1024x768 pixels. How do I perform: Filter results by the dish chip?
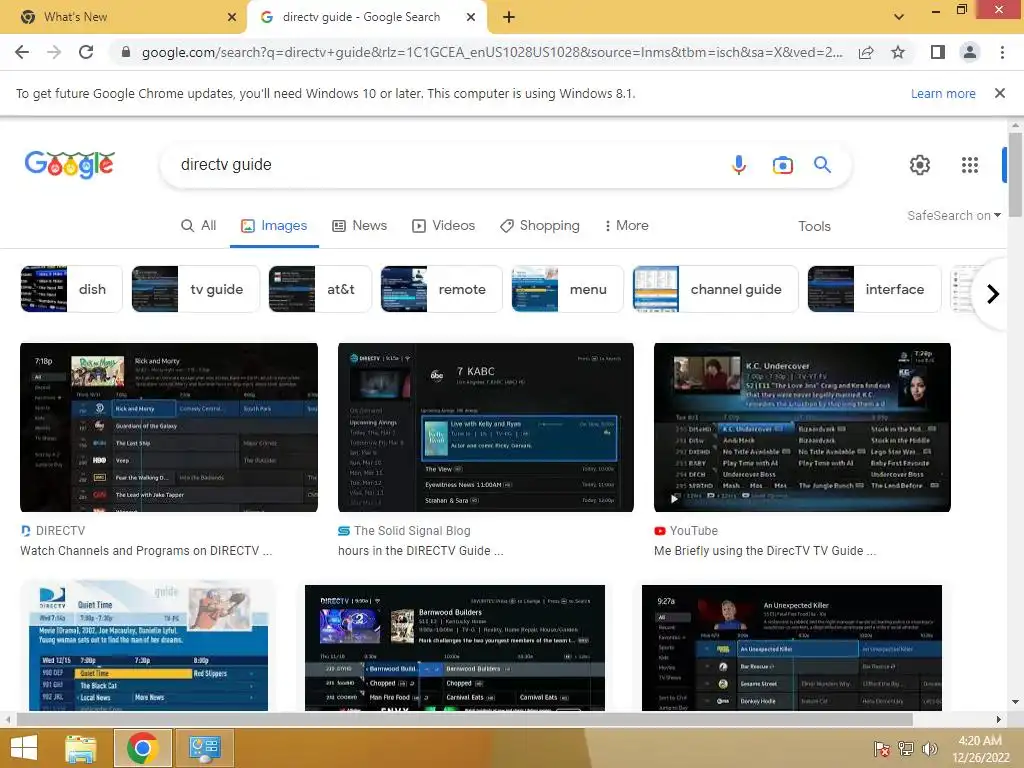click(71, 289)
